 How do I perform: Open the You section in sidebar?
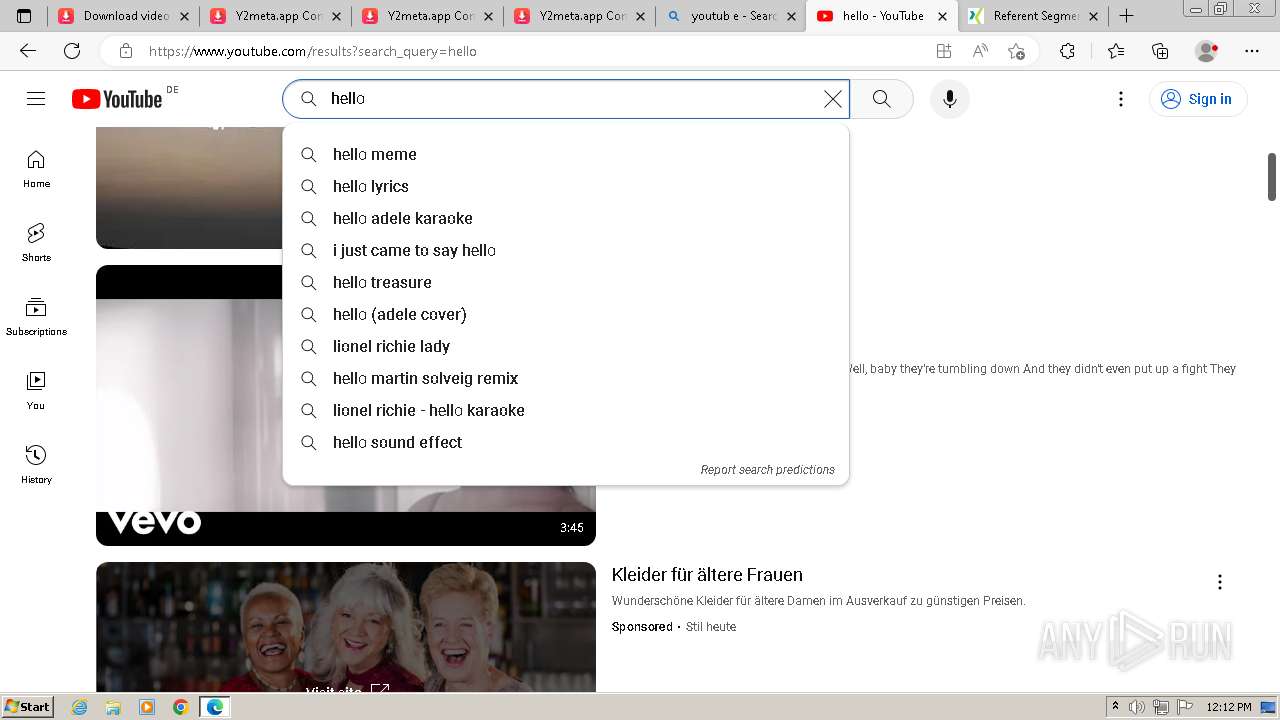pyautogui.click(x=36, y=391)
